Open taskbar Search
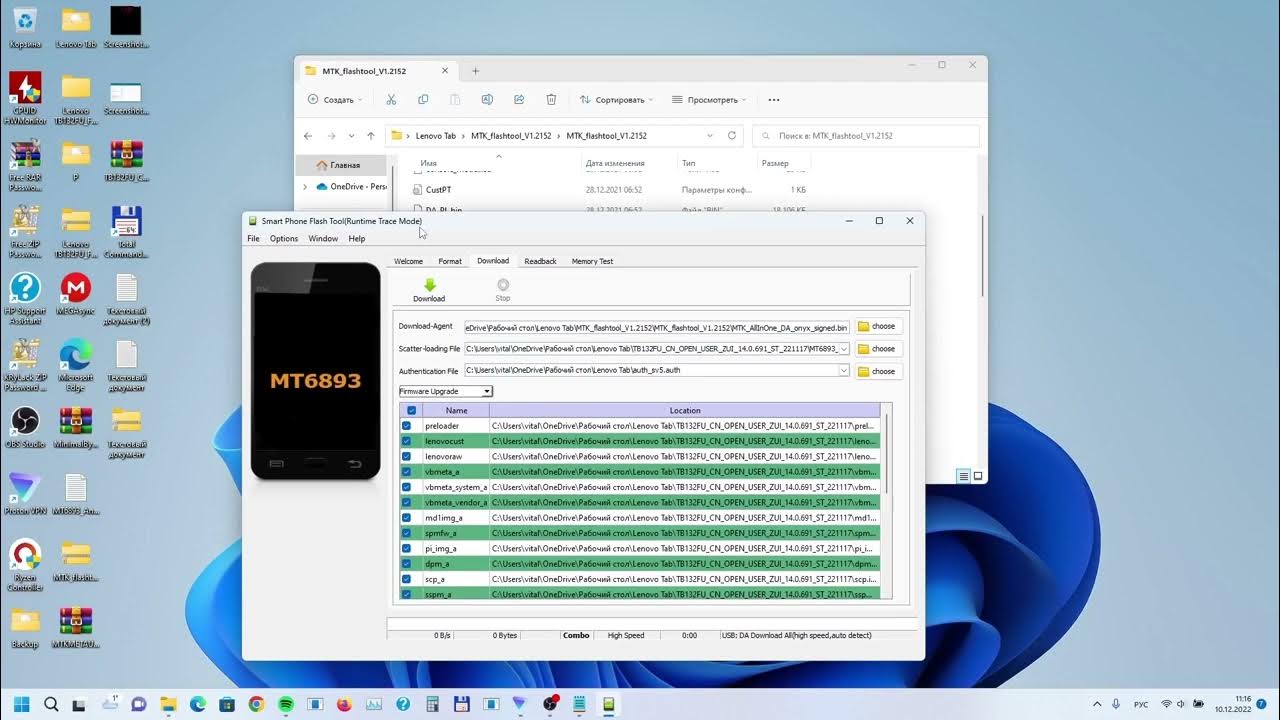Image resolution: width=1280 pixels, height=720 pixels. coord(51,704)
